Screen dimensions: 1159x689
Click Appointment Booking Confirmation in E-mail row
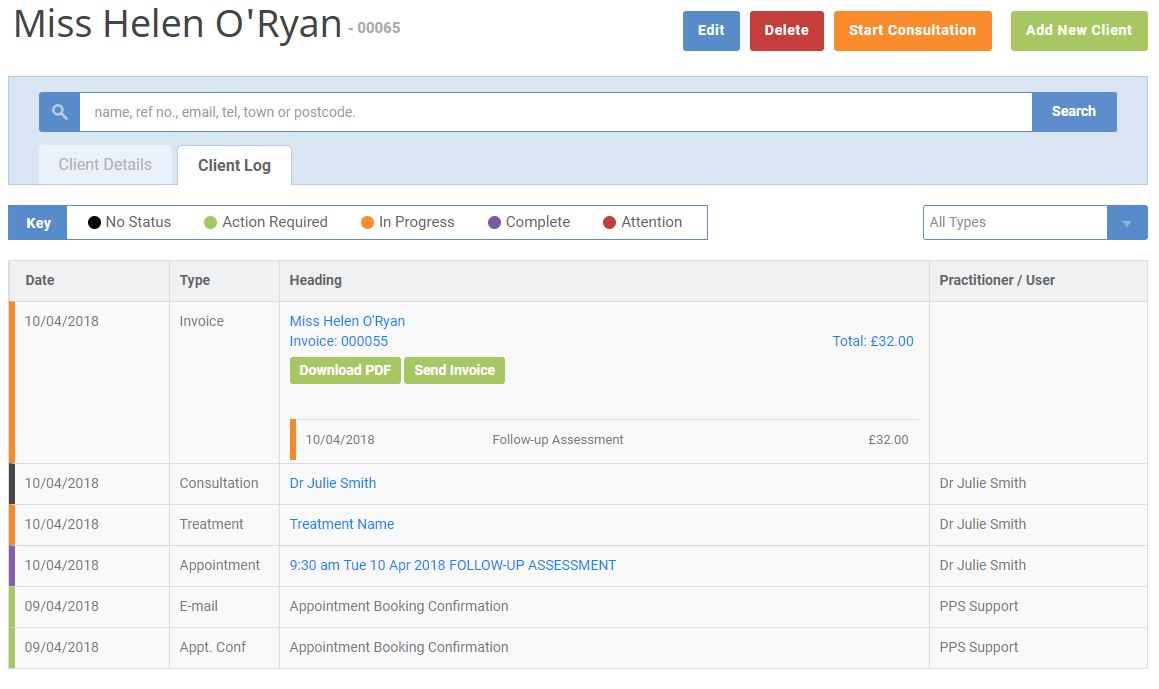pyautogui.click(x=399, y=606)
